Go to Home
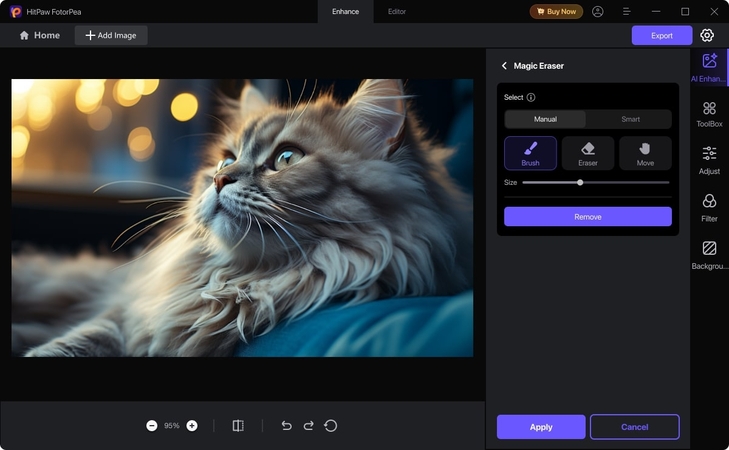 40,35
